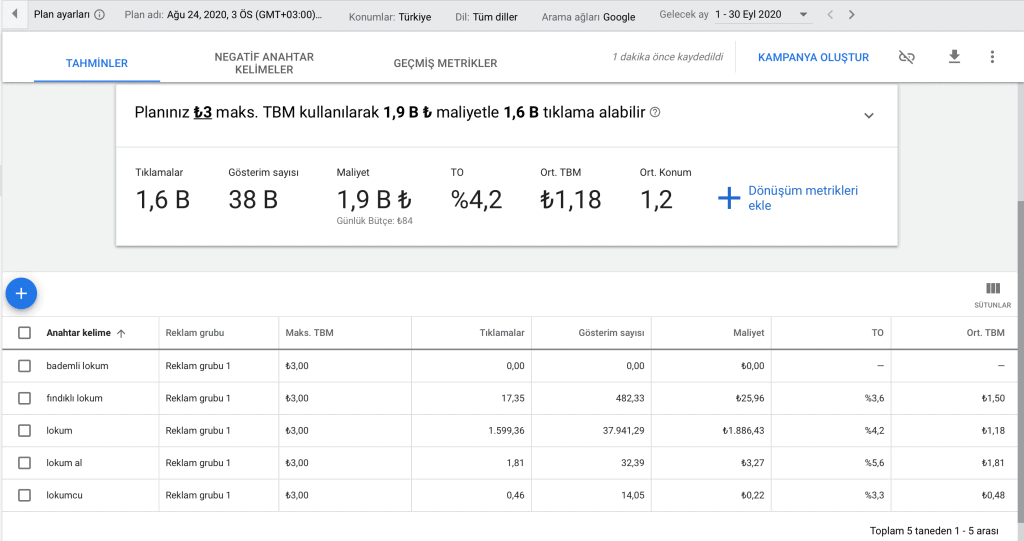Select the checkbox for lokumcu
The width and height of the screenshot is (1024, 541).
(24, 495)
